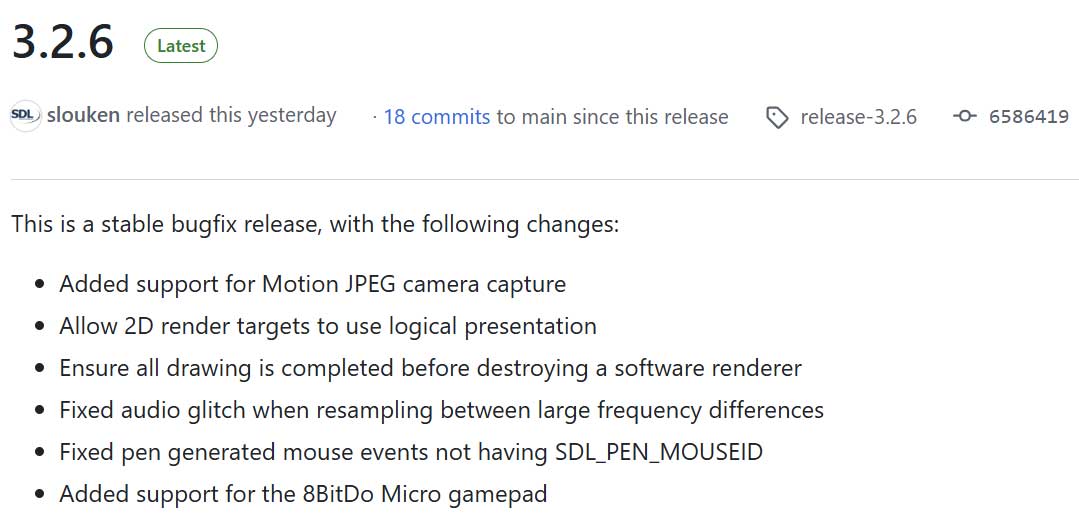Viewport: 1079px width, 515px height.
Task: Select the 2D render targets list item
Action: pos(327,326)
